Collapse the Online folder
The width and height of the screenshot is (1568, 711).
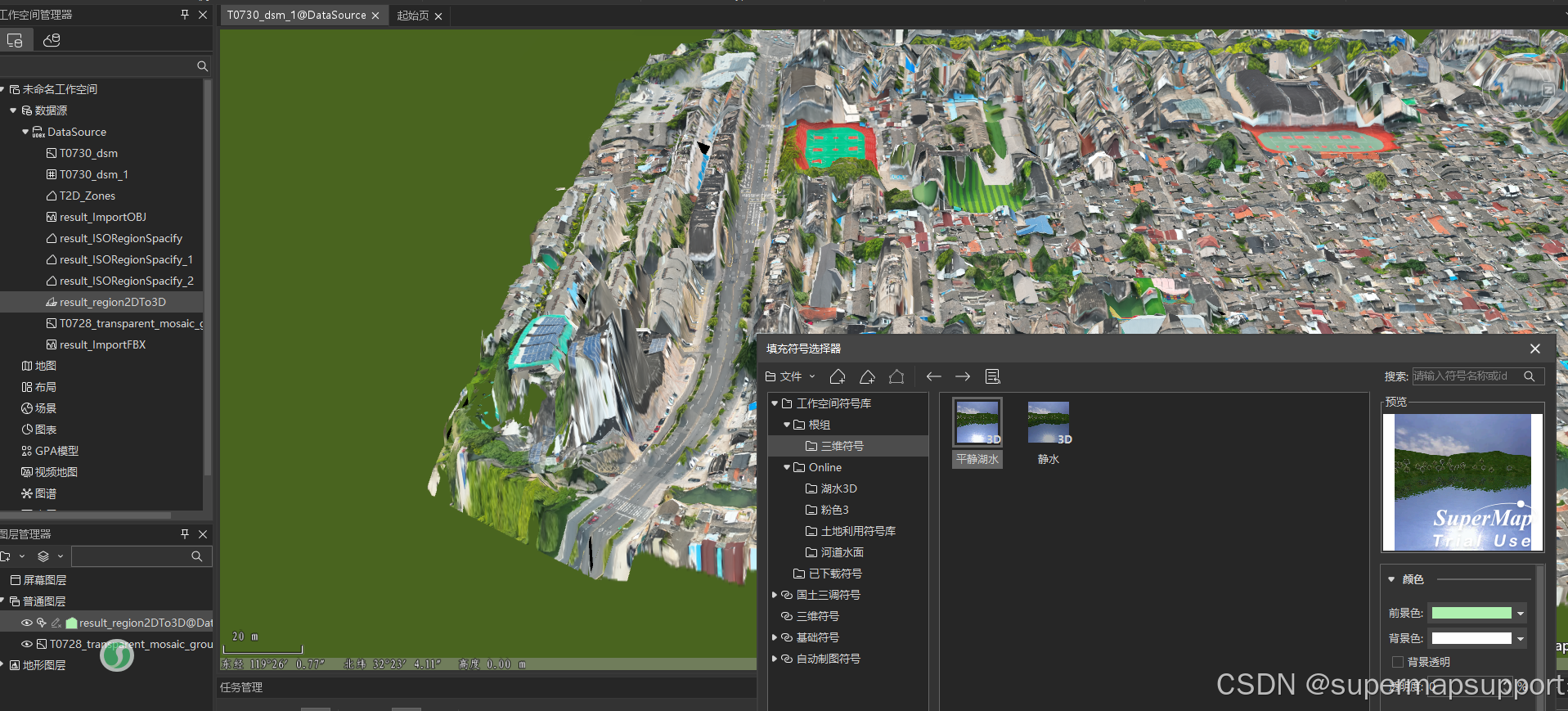pos(787,467)
